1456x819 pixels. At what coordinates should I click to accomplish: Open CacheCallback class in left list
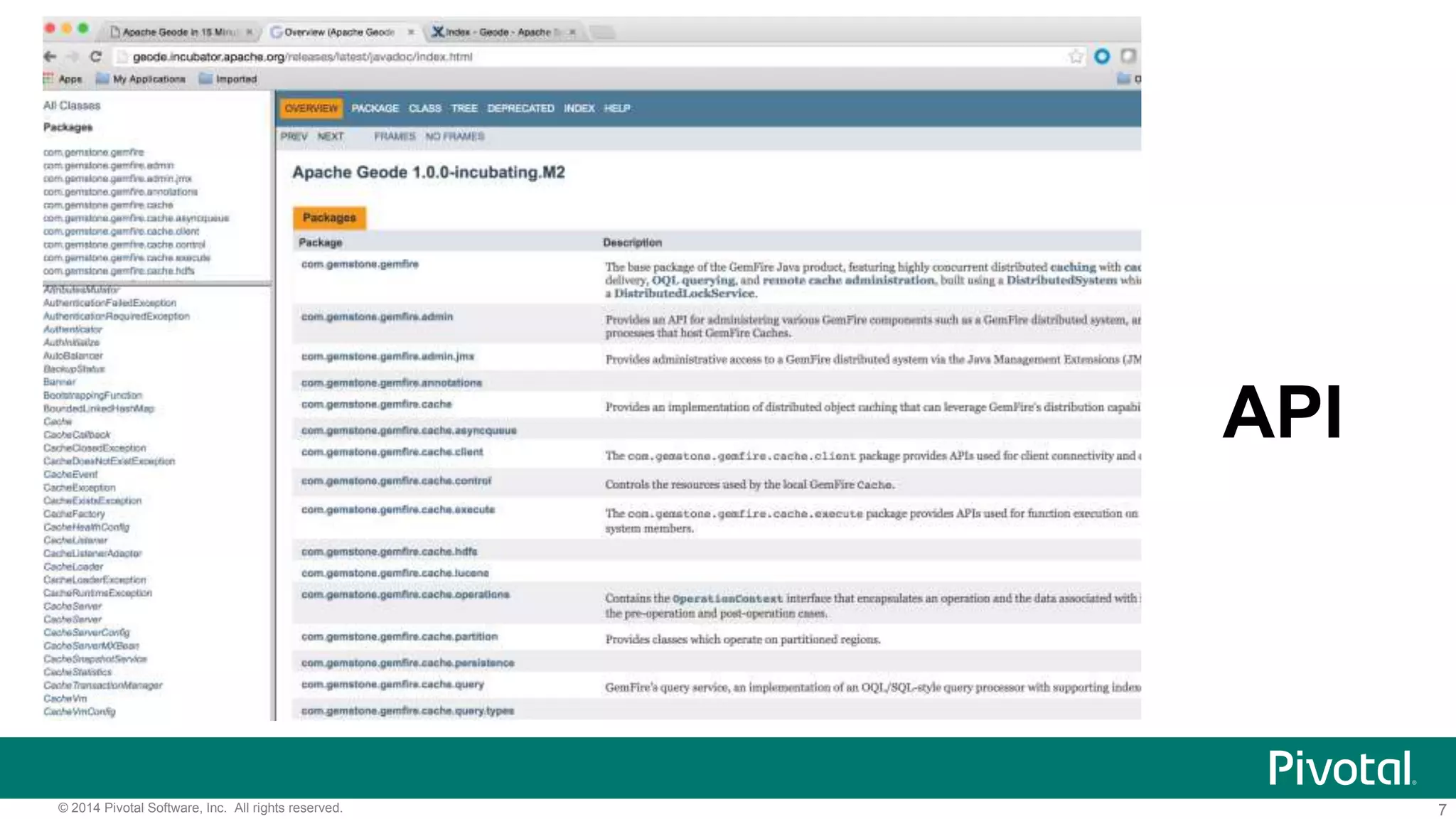click(77, 434)
